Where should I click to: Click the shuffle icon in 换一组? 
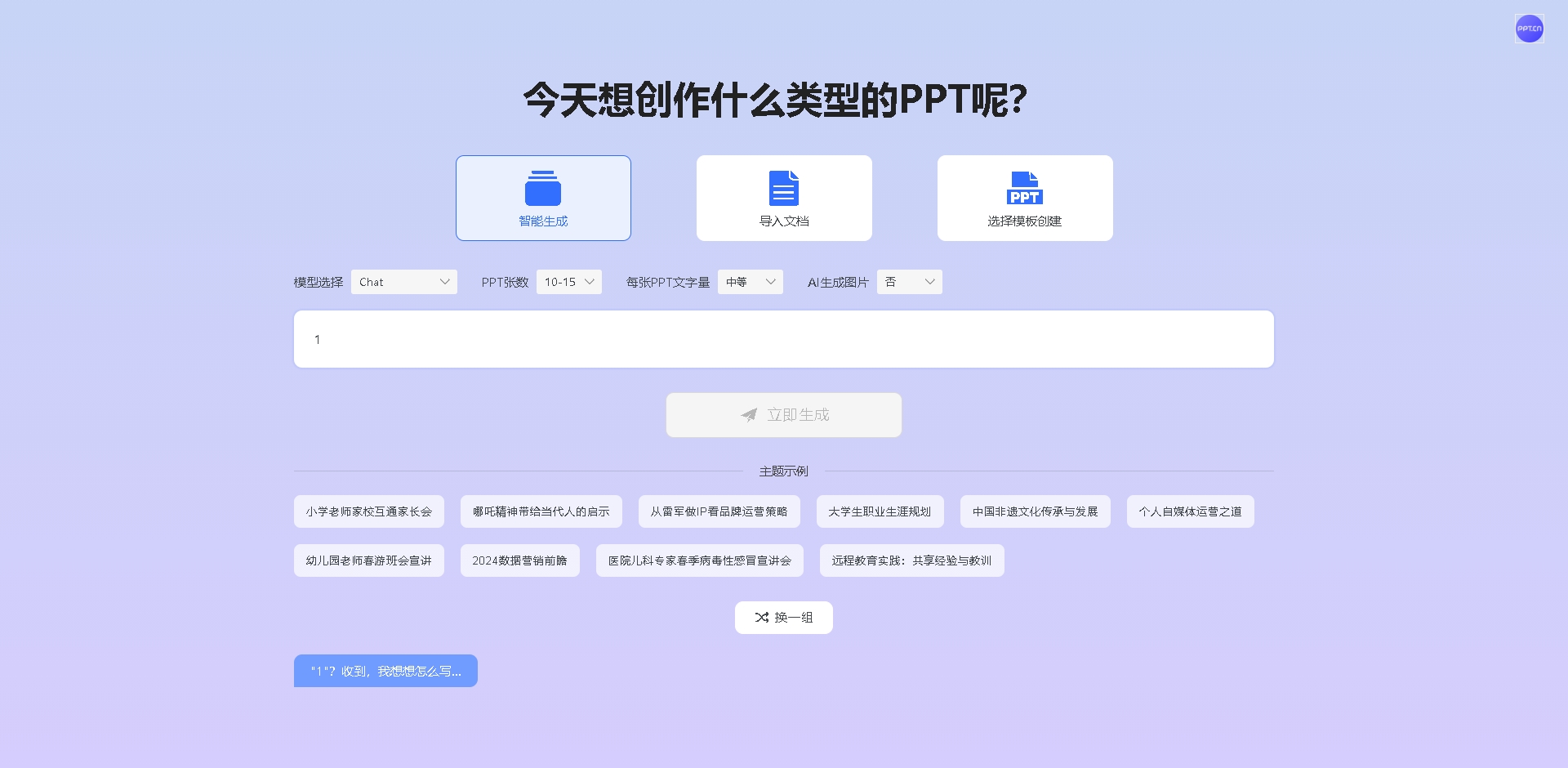pyautogui.click(x=762, y=618)
